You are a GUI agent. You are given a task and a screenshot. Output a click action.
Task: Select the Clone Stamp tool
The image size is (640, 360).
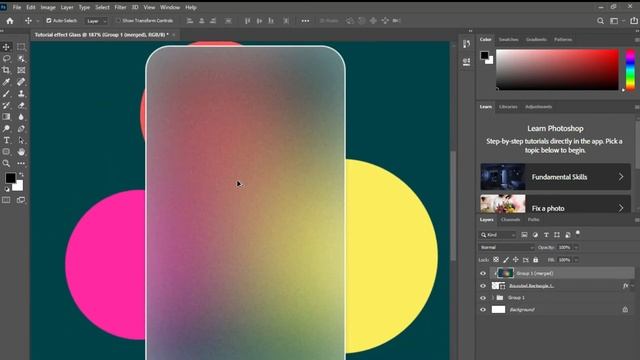pos(21,93)
